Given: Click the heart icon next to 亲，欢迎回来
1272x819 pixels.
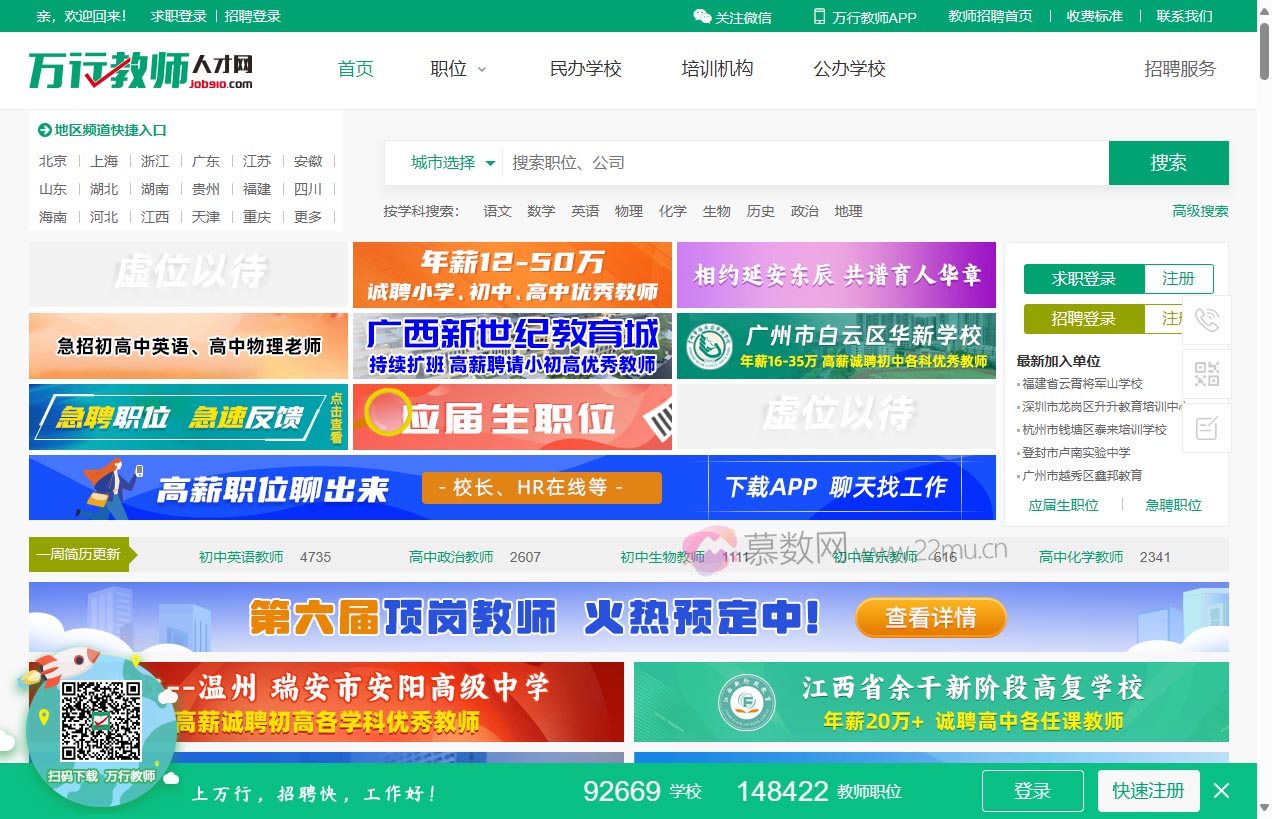Looking at the screenshot, I should (27, 17).
